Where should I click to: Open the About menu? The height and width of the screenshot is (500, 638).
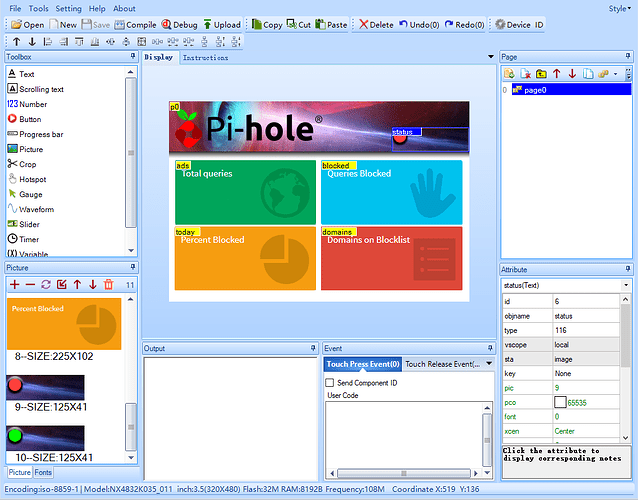point(124,9)
